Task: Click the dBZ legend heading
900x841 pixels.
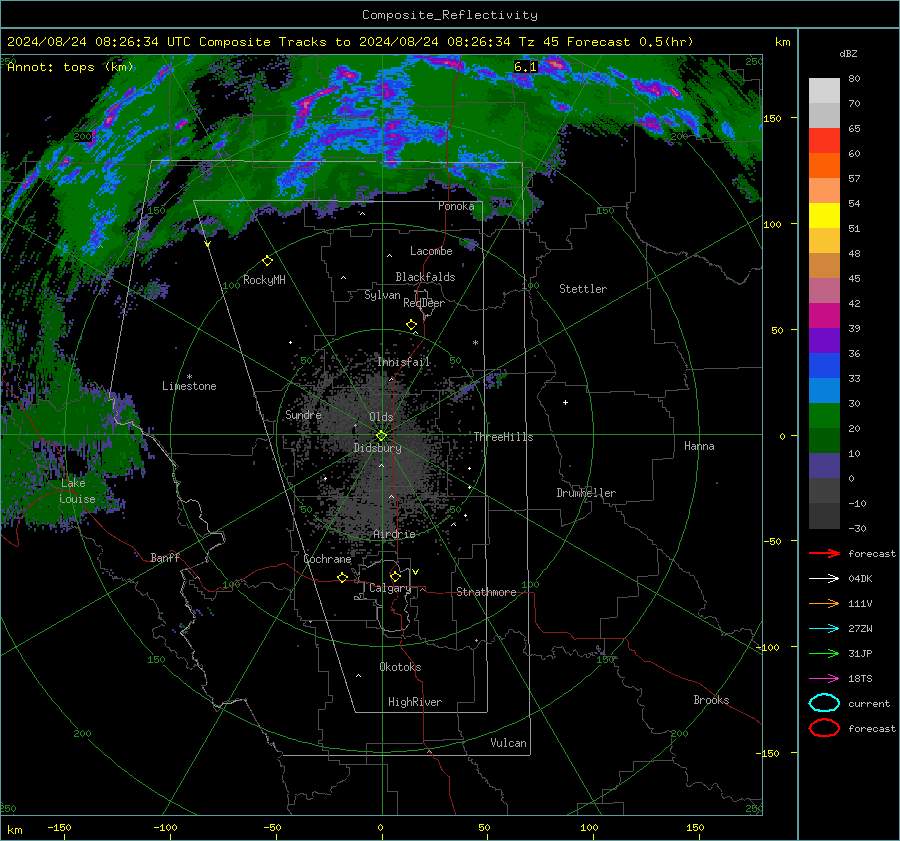Action: pyautogui.click(x=848, y=53)
